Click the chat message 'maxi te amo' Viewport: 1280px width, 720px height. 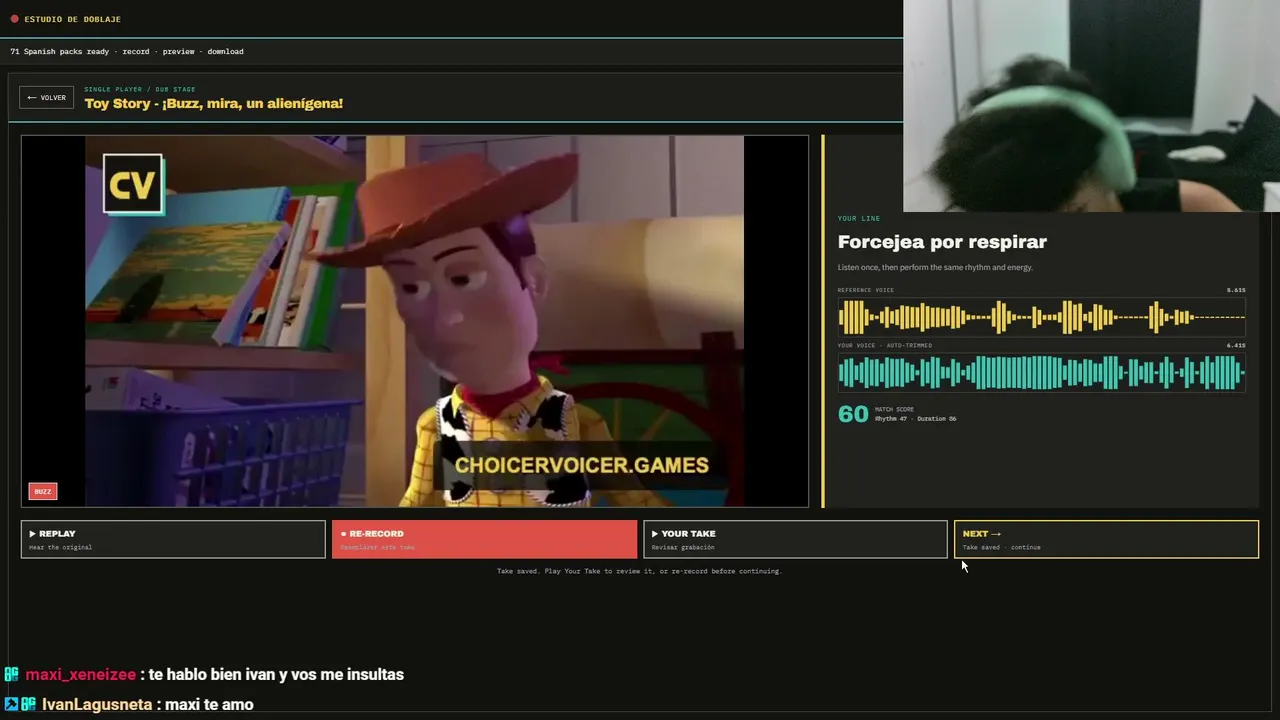point(209,705)
